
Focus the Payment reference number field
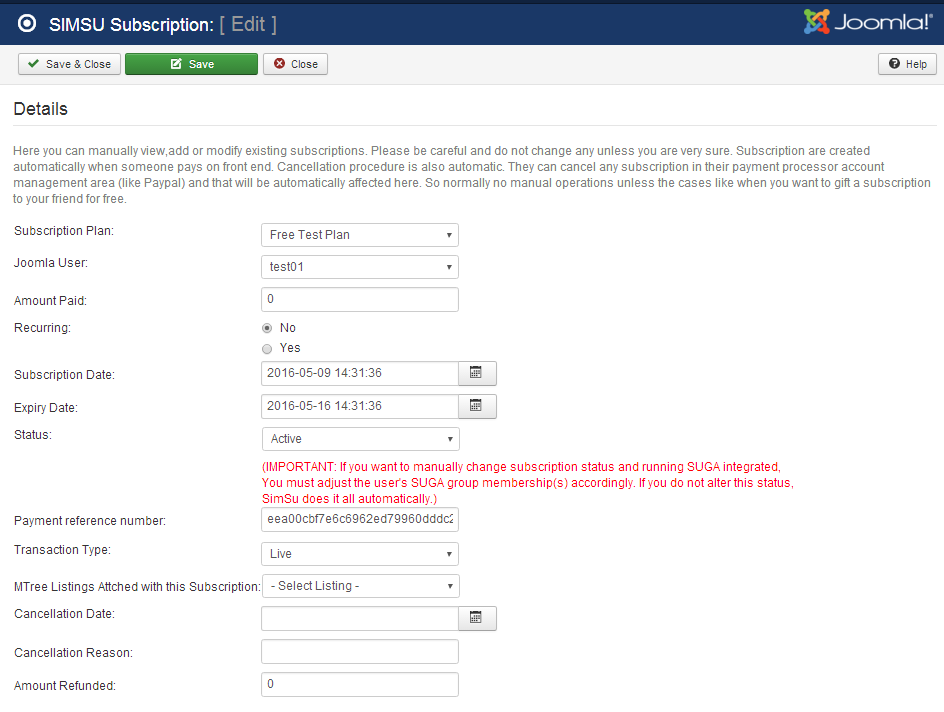pos(359,520)
